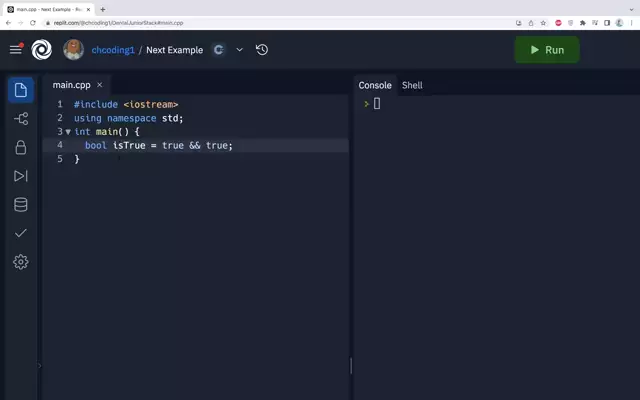Open the browser three-dot menu
The image size is (640, 400).
tap(631, 23)
